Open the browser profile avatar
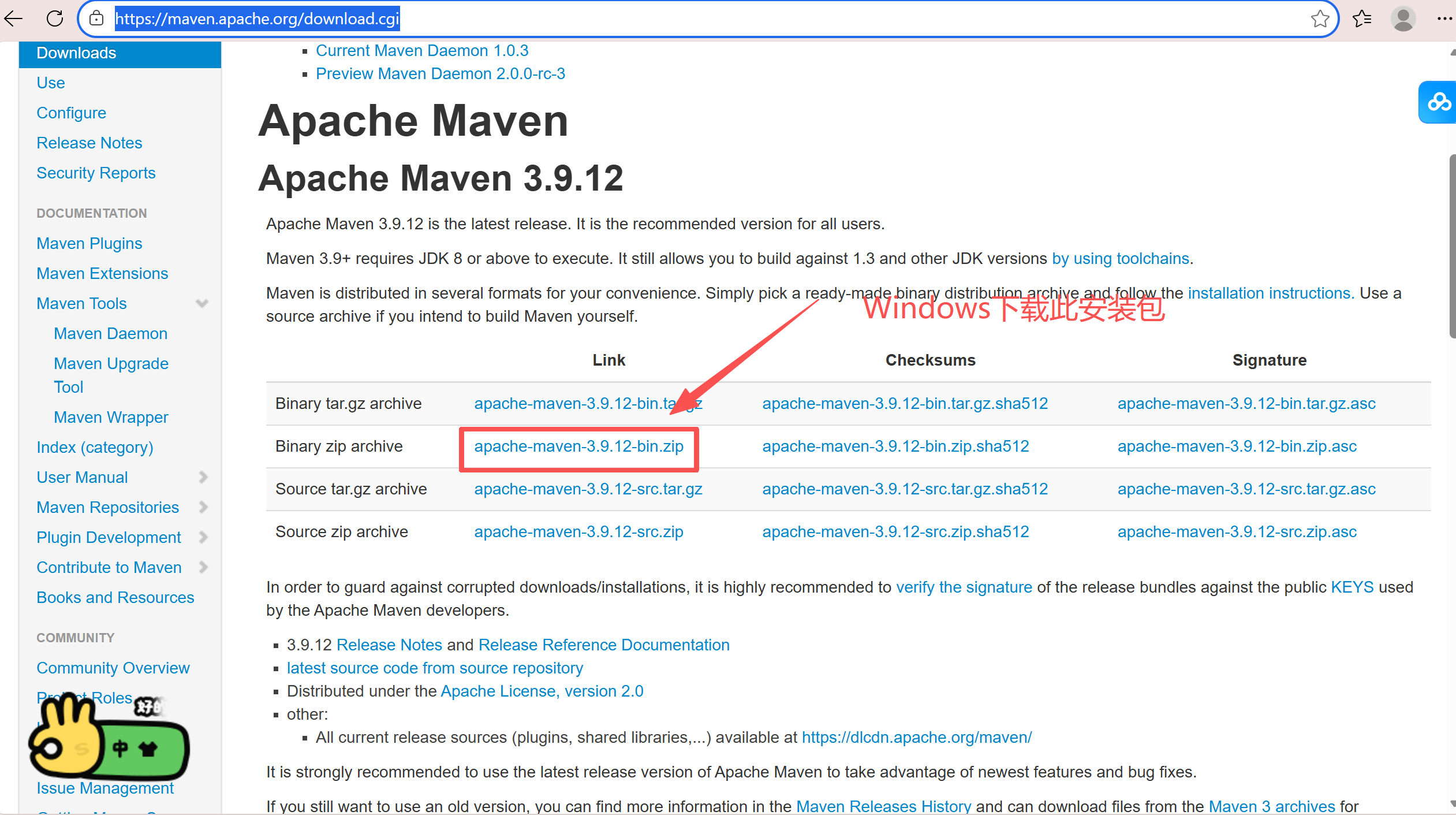The image size is (1456, 815). [1403, 19]
